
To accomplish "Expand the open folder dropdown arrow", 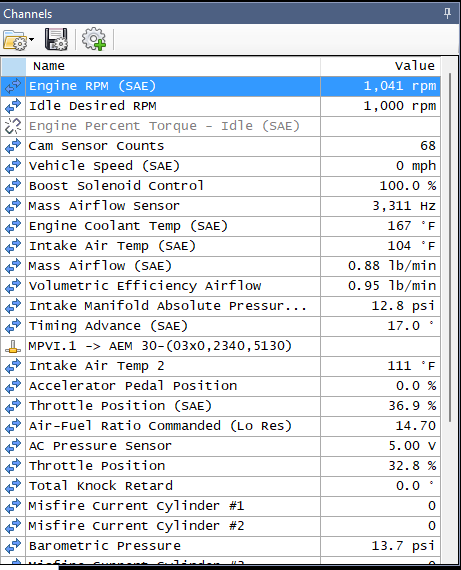I will [x=32, y=39].
